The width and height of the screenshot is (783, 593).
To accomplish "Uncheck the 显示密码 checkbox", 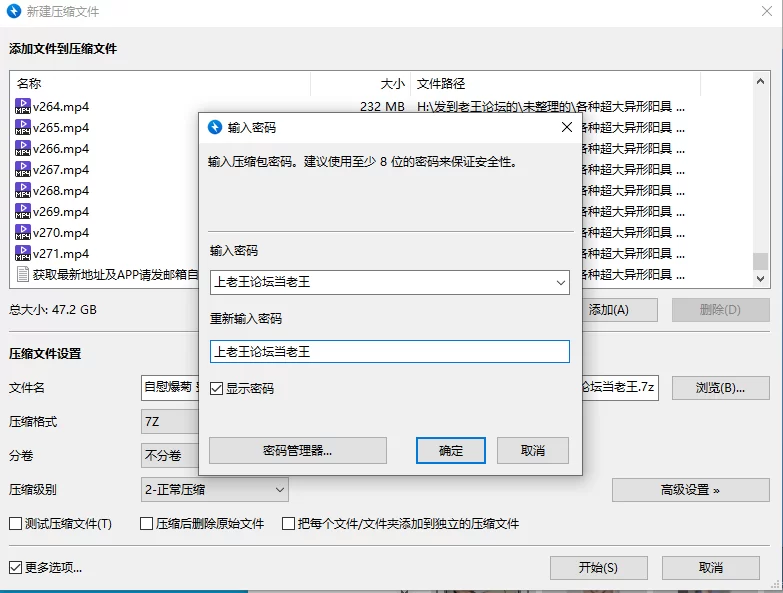I will tap(216, 388).
